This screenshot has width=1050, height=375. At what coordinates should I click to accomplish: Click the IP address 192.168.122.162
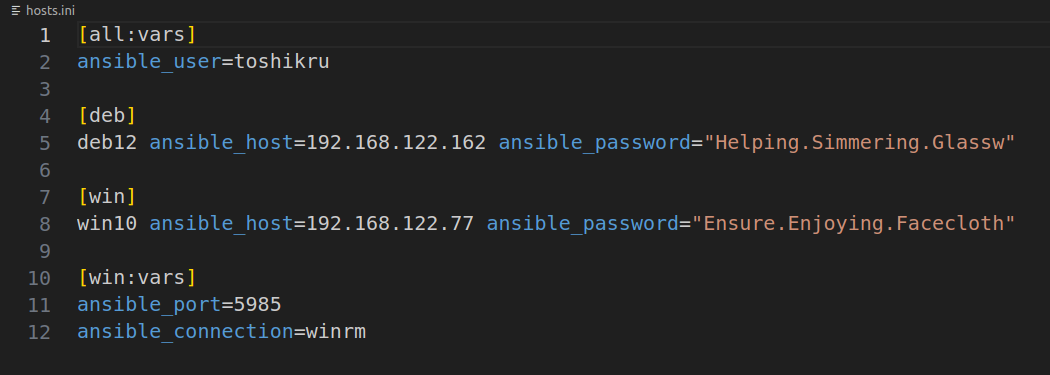tap(396, 143)
